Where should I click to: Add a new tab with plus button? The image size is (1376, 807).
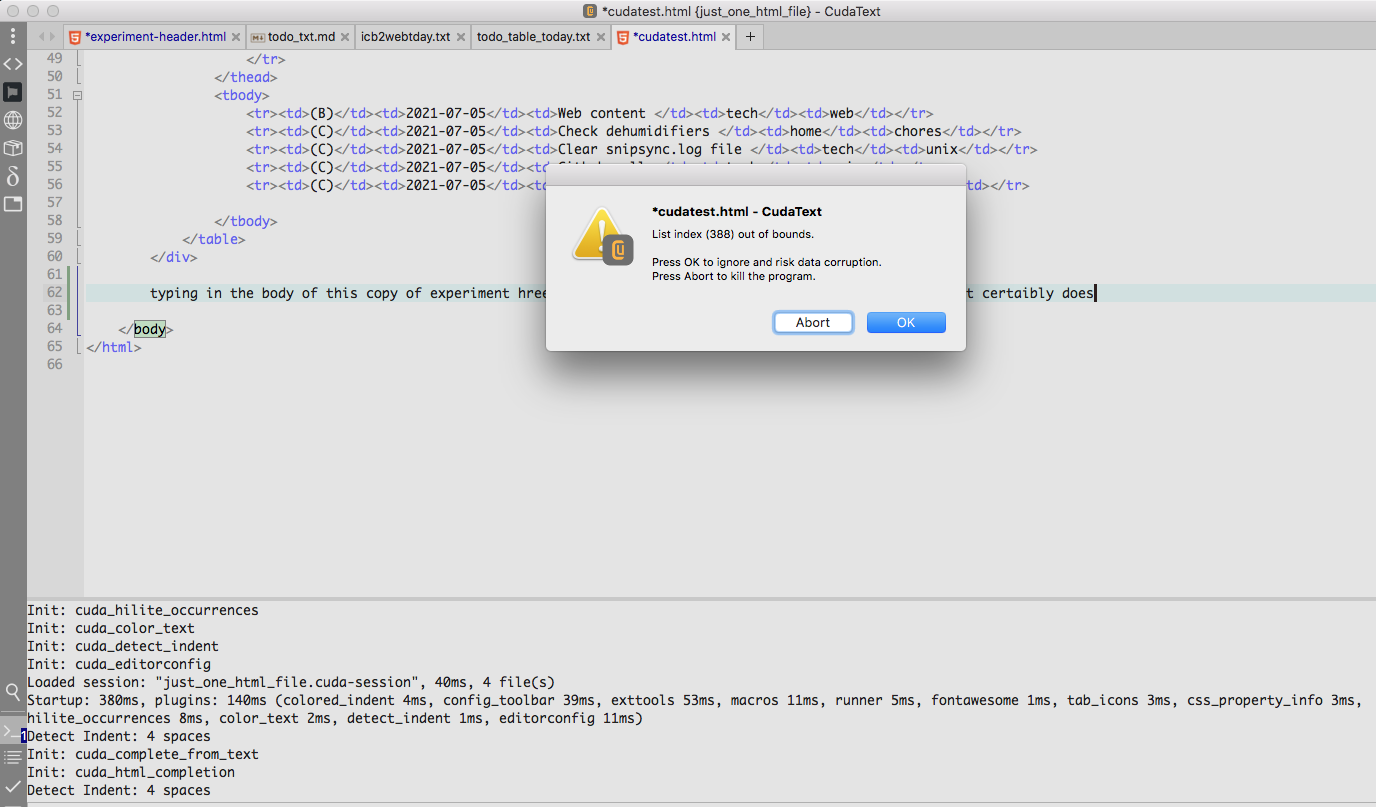click(x=750, y=37)
